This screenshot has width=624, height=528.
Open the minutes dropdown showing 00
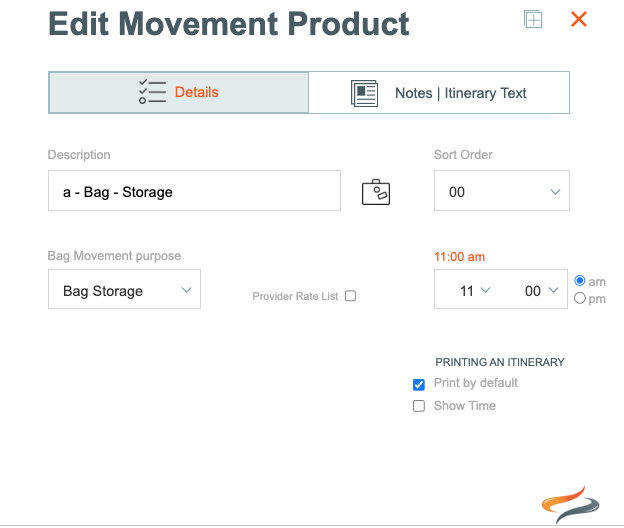click(541, 290)
